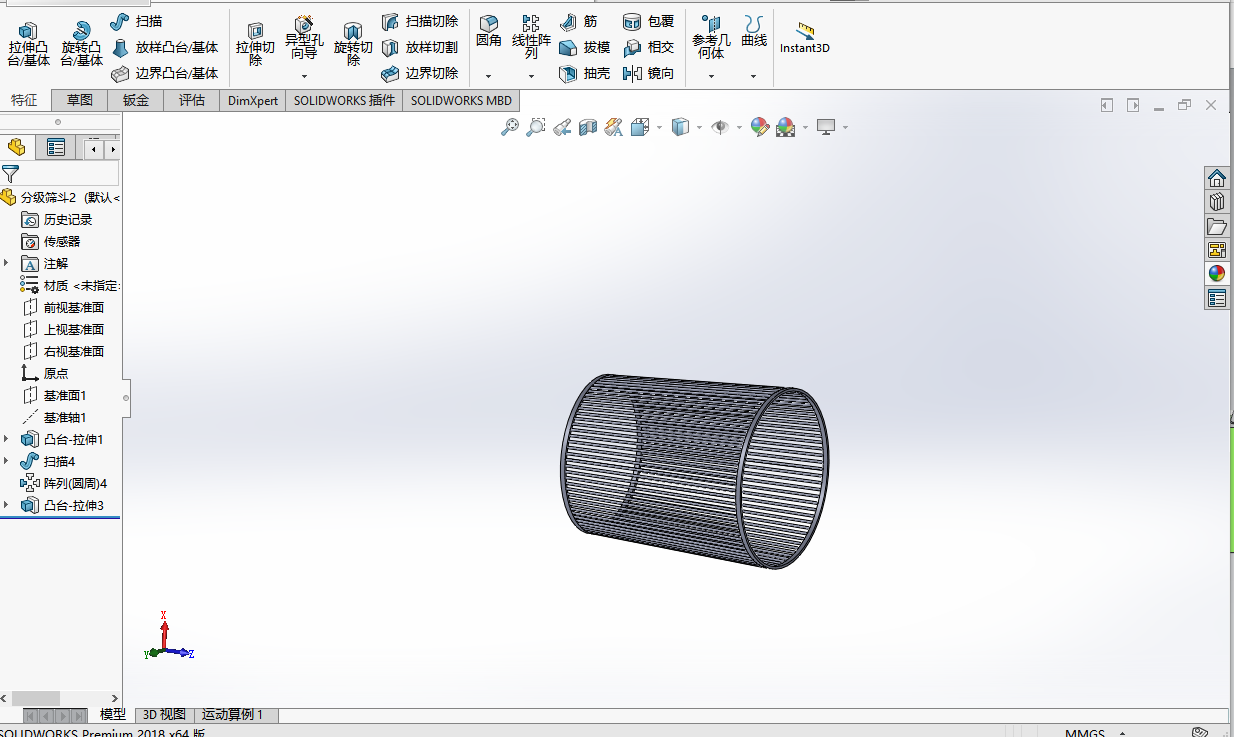Select the 旋转切除 revolved cut tool

[353, 46]
